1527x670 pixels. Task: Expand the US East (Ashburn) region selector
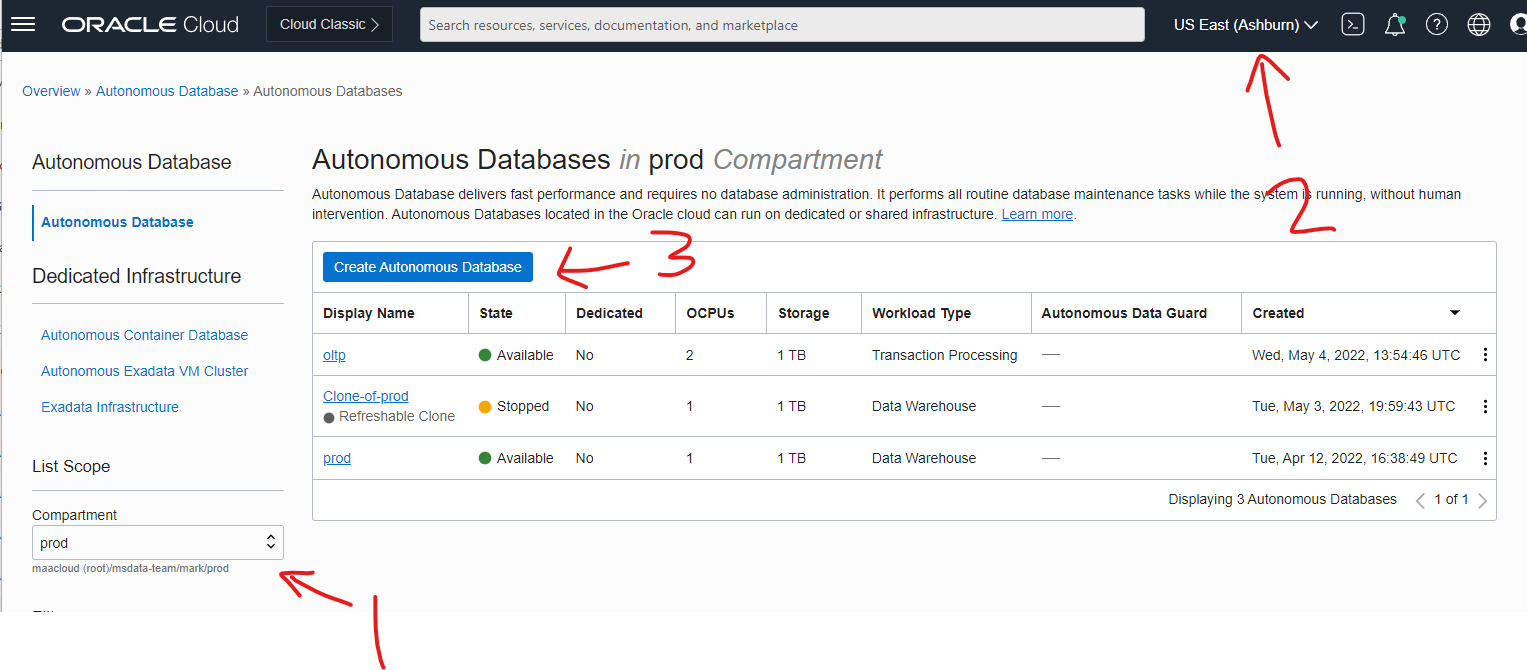click(x=1245, y=25)
